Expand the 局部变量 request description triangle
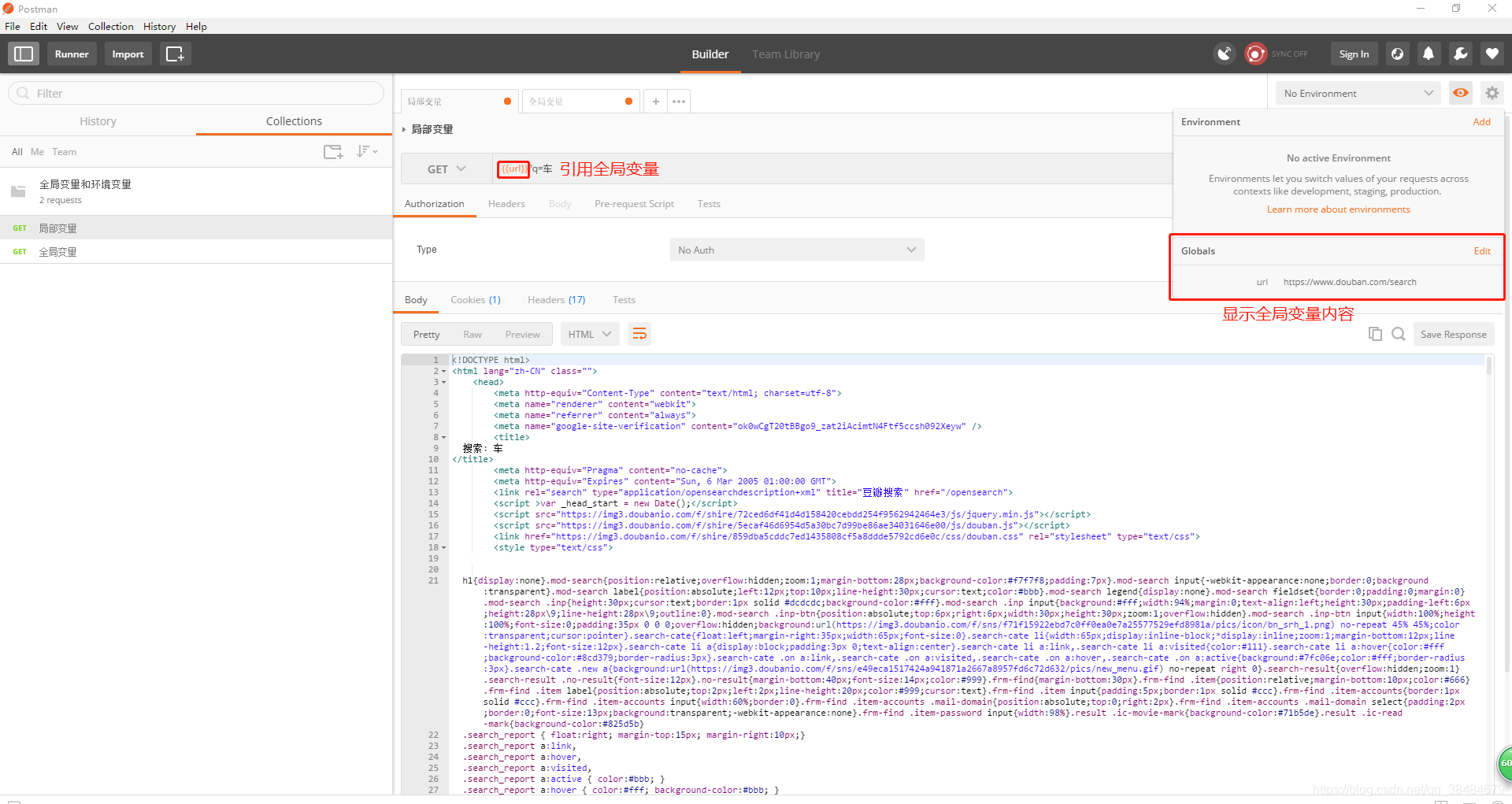 (x=404, y=129)
